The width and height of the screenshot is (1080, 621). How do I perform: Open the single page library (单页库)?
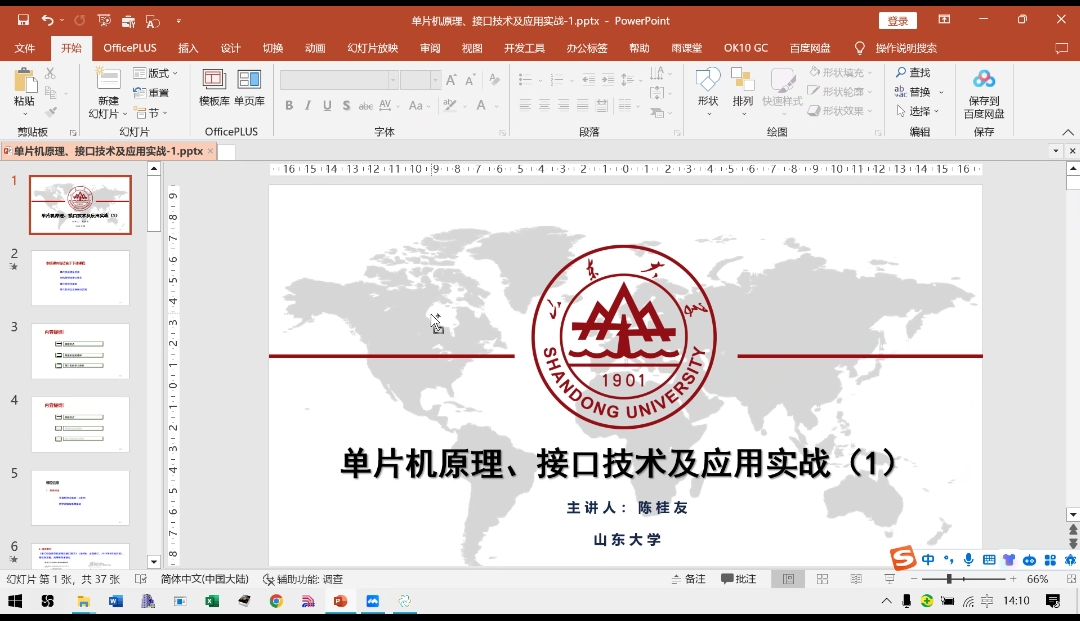coord(249,79)
